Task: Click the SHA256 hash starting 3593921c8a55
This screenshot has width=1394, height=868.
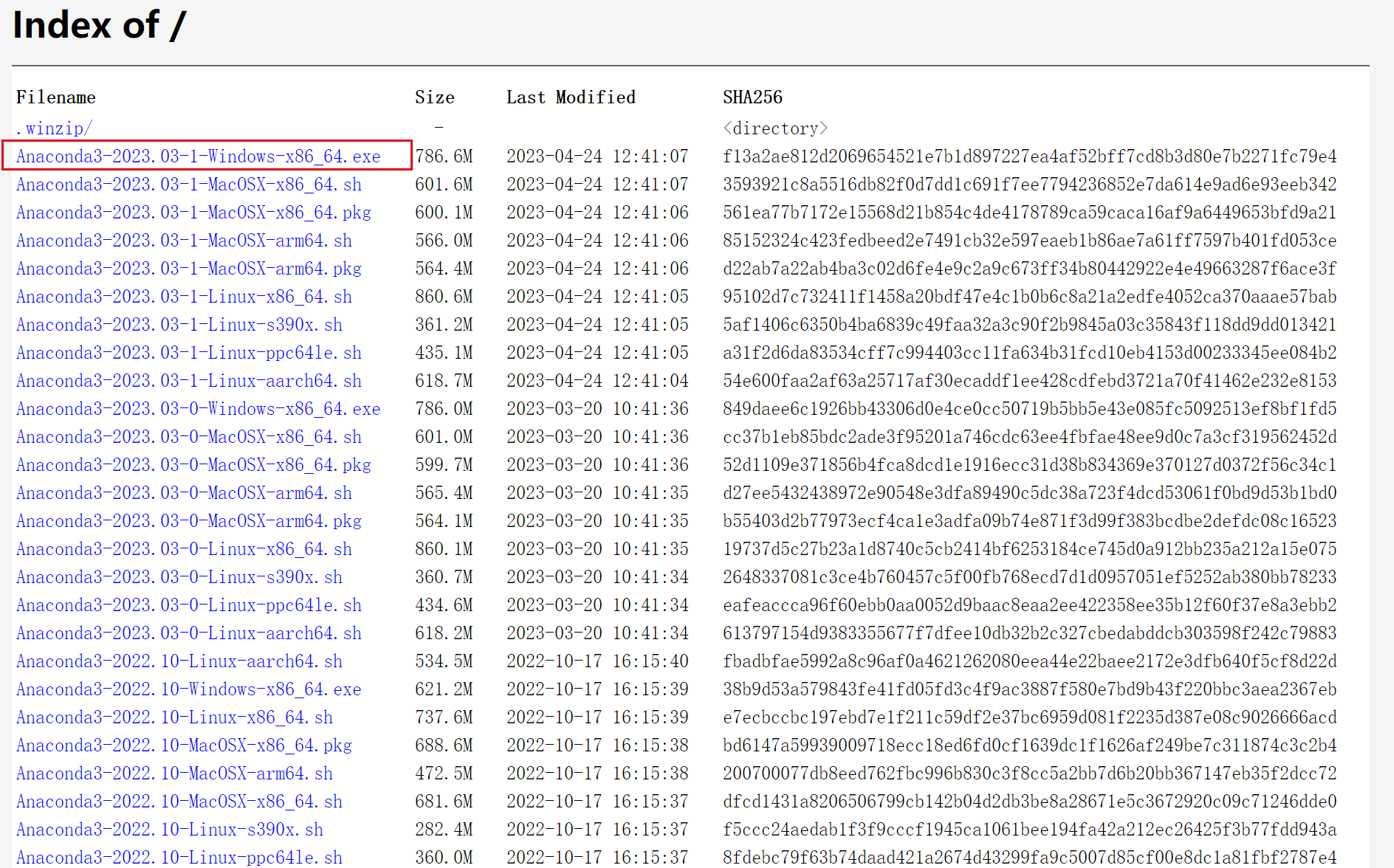Action: [x=1030, y=185]
